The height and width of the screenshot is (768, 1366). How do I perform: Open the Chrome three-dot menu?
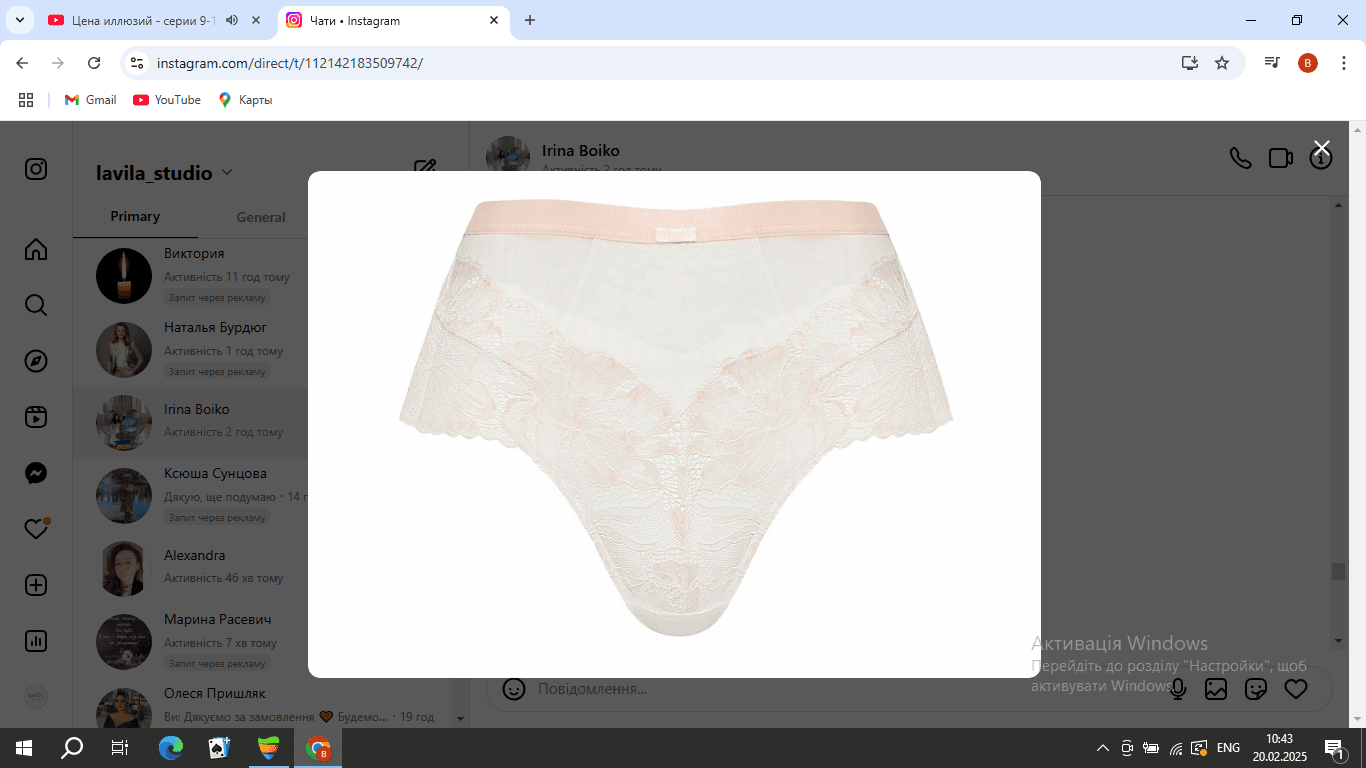pos(1344,63)
